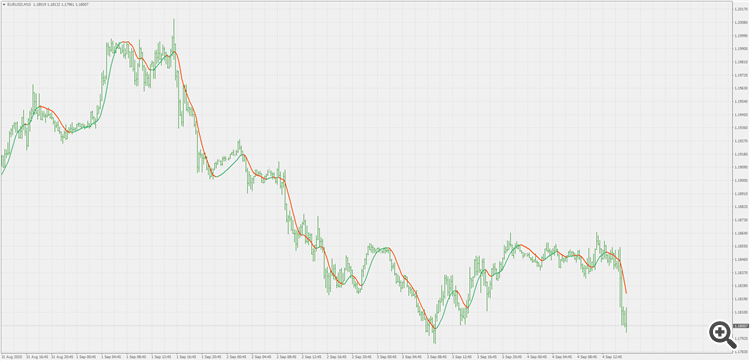
Task: Click the 2 Sep 00:45 time label
Action: coord(237,357)
